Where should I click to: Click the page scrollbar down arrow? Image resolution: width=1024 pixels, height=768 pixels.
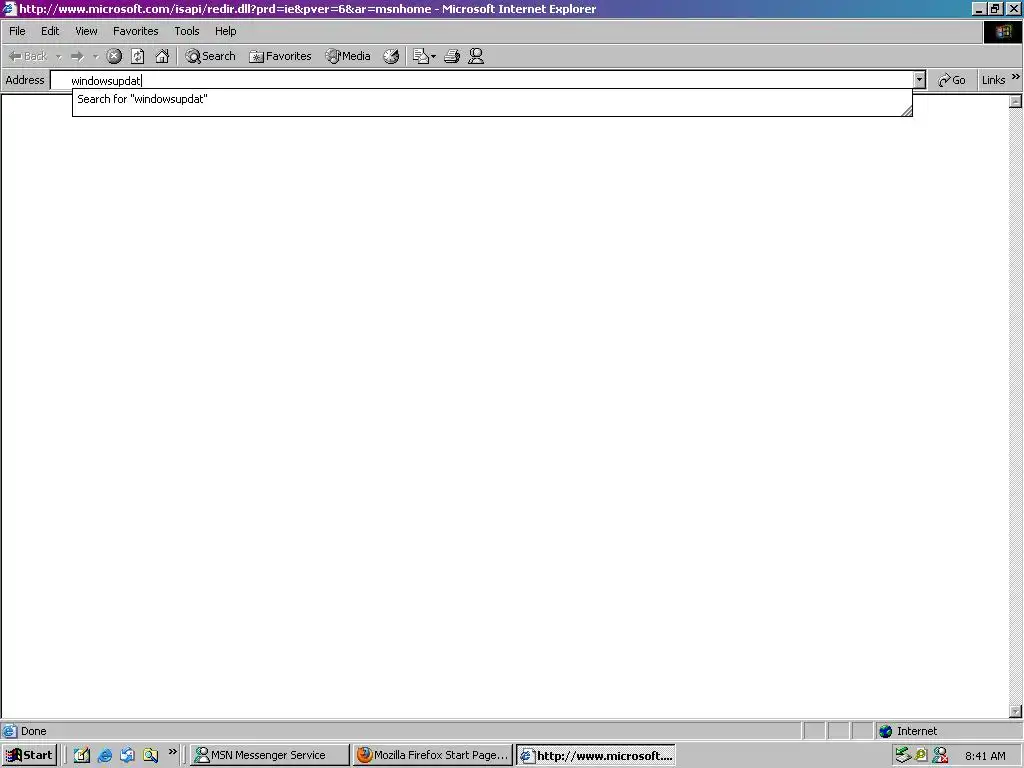coord(1016,711)
